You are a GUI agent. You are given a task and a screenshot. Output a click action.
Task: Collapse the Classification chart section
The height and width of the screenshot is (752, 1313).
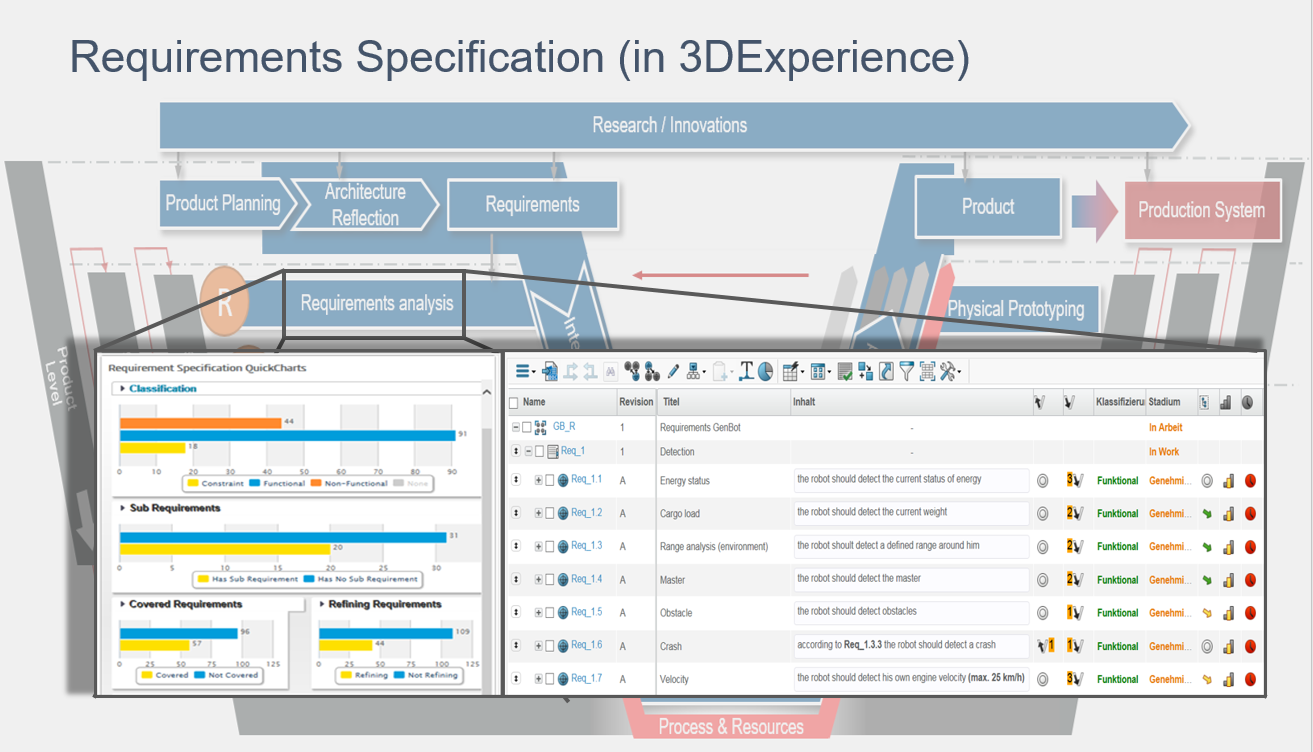[x=123, y=388]
